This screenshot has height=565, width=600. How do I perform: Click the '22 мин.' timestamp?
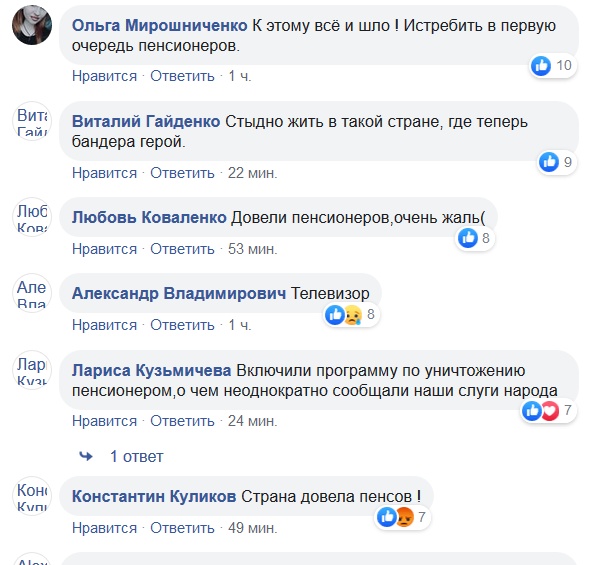point(250,173)
